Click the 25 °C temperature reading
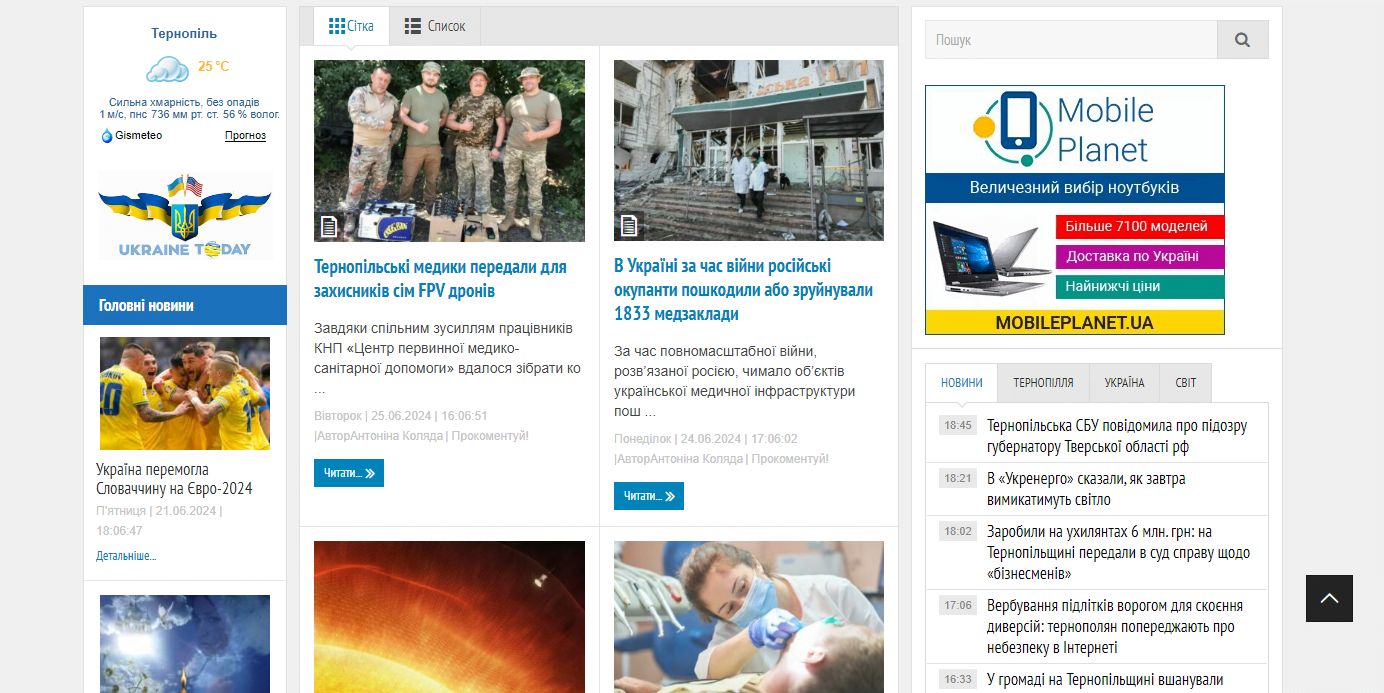1384x693 pixels. [x=213, y=67]
